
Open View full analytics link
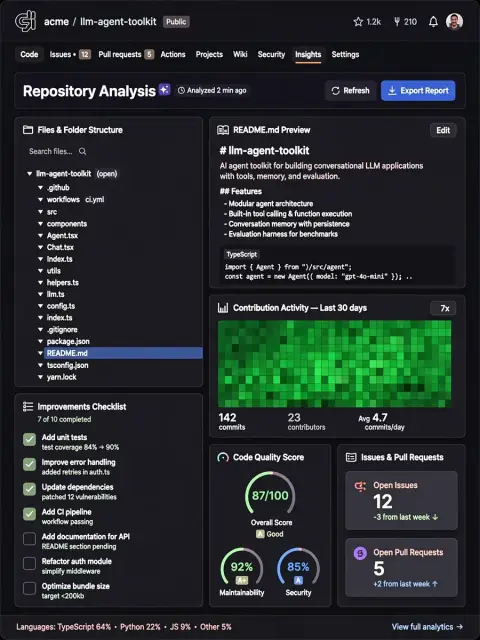pyautogui.click(x=427, y=627)
